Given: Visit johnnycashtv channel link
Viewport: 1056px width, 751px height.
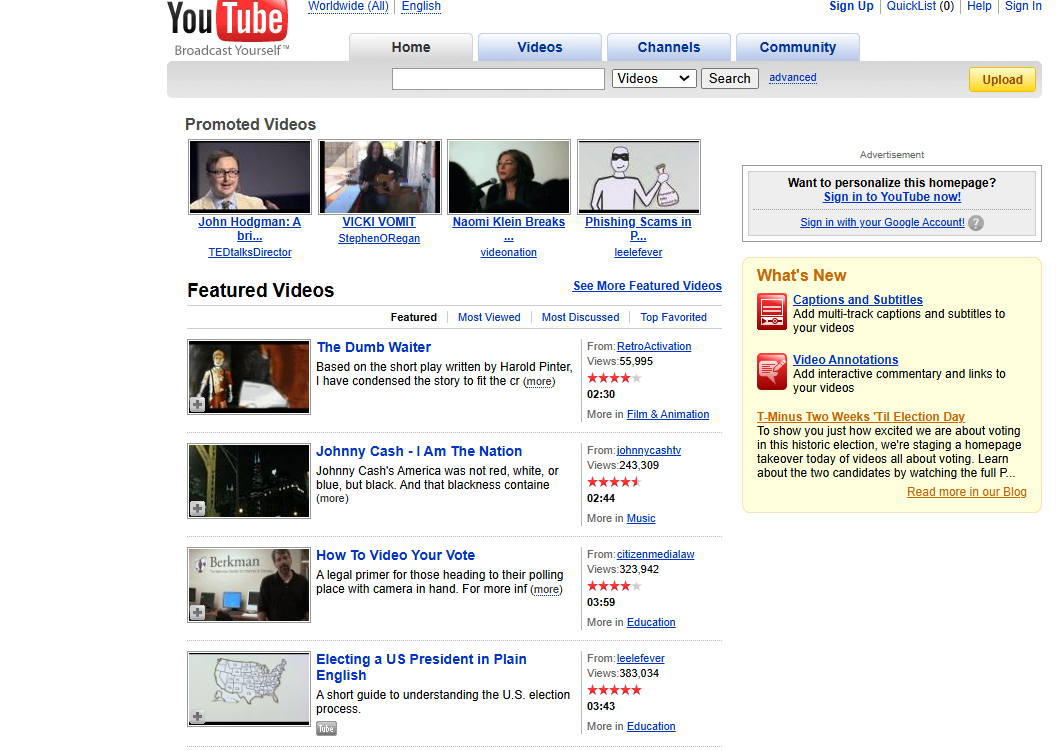Looking at the screenshot, I should (649, 451).
